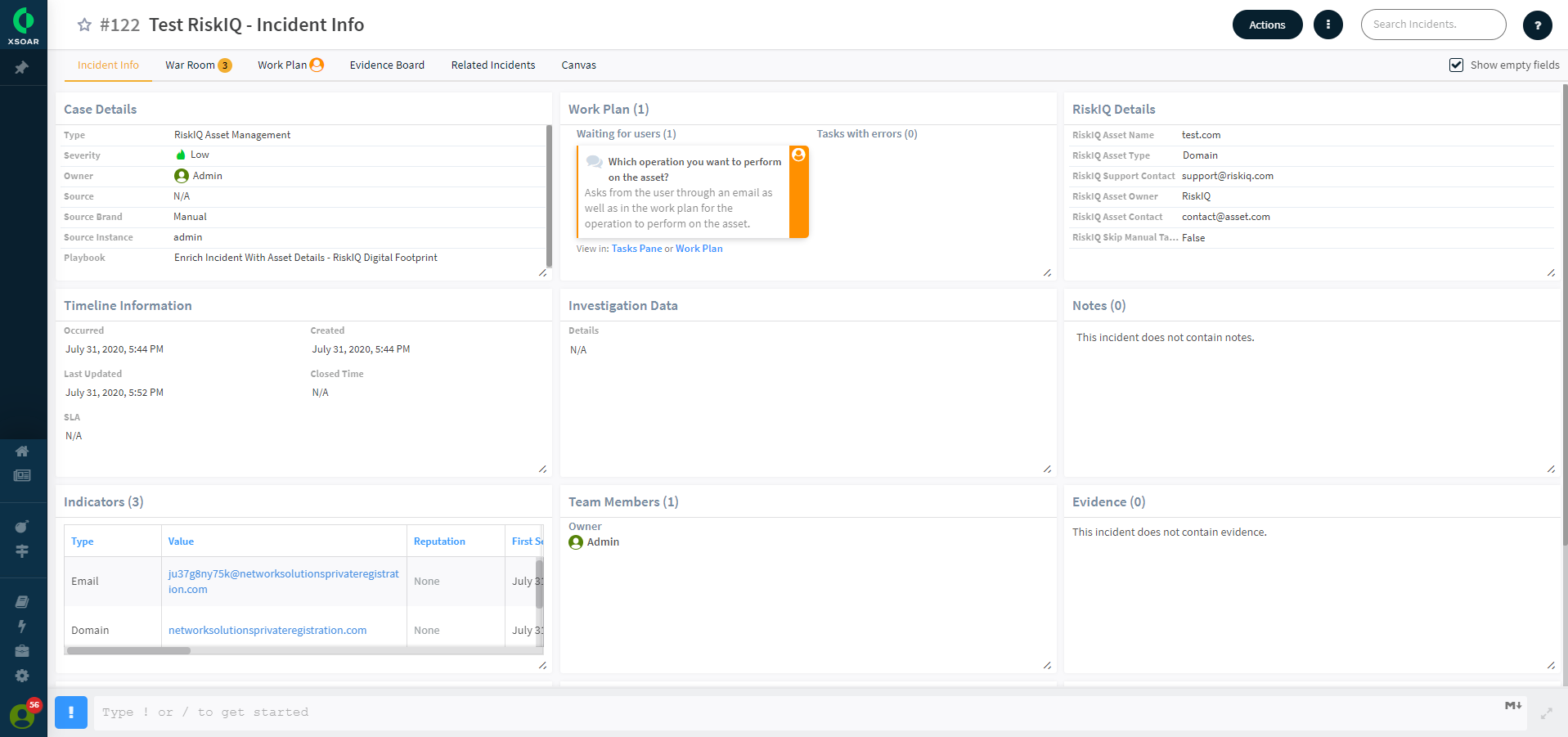
Task: Open Incidents bomb icon in sidebar
Action: tap(22, 527)
